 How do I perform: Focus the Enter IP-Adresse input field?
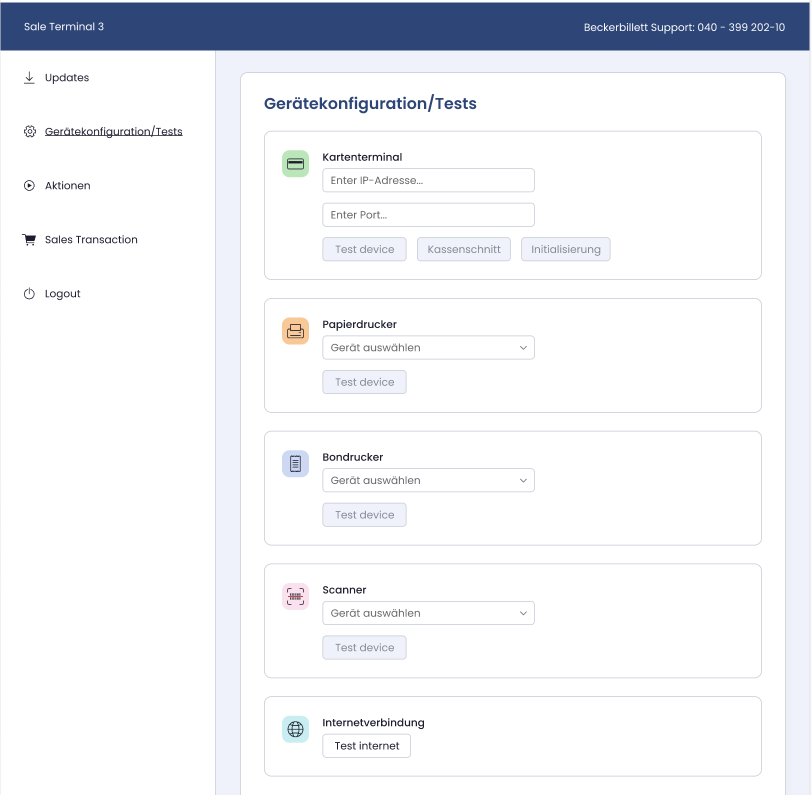(428, 180)
